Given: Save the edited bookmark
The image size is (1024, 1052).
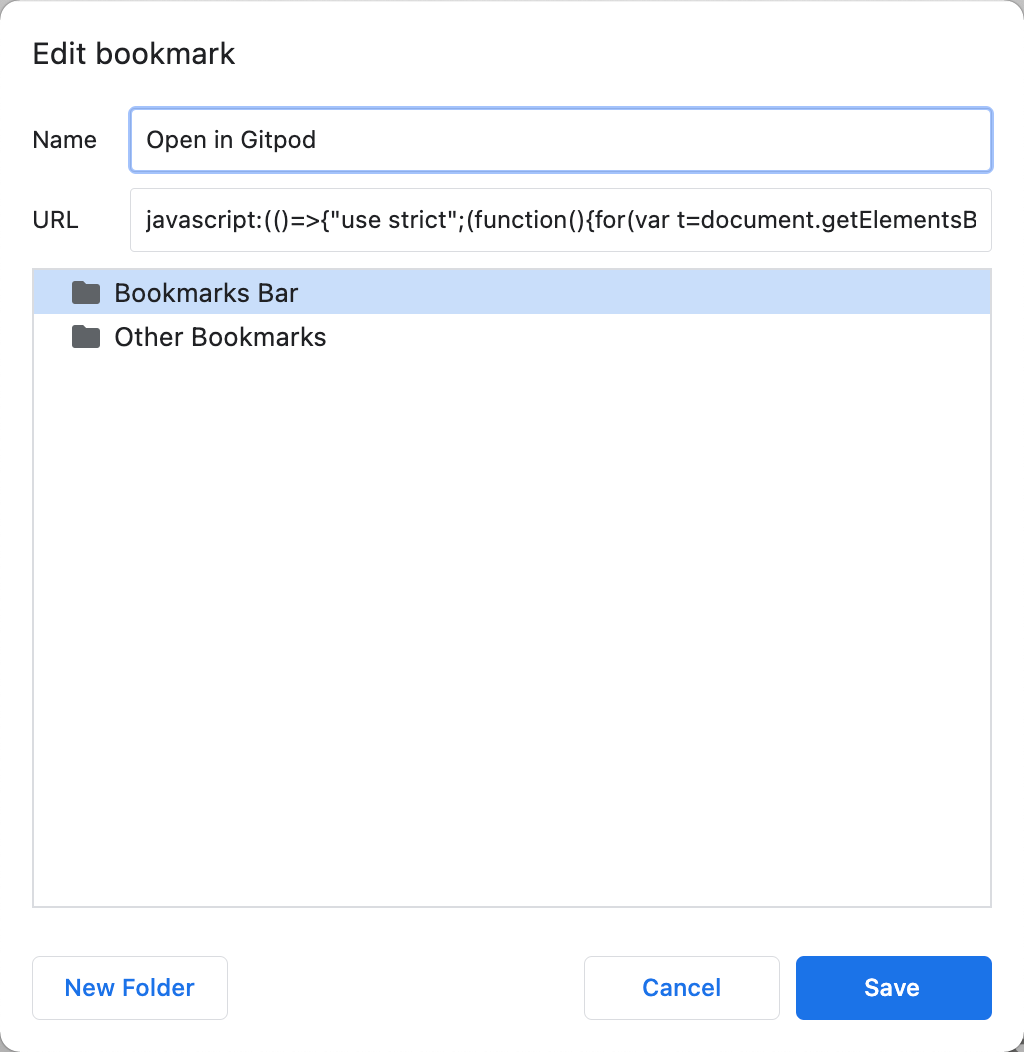Looking at the screenshot, I should (893, 988).
